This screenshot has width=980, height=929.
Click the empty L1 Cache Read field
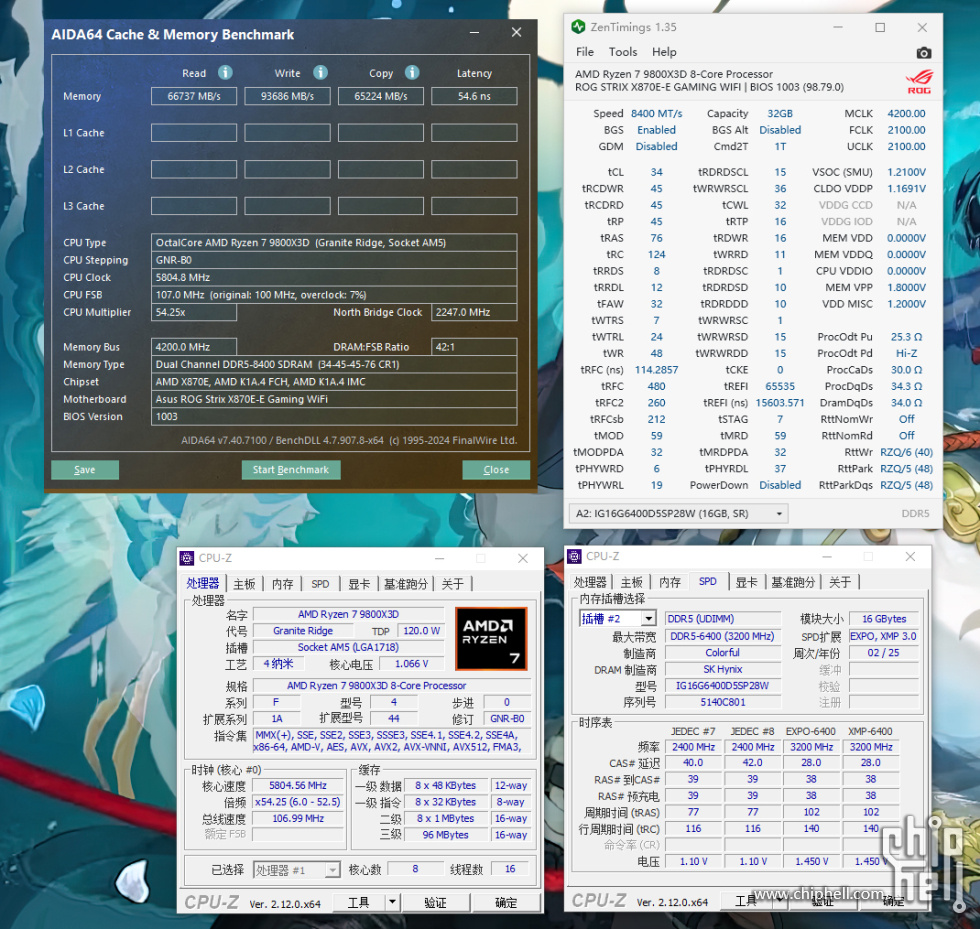pos(194,133)
